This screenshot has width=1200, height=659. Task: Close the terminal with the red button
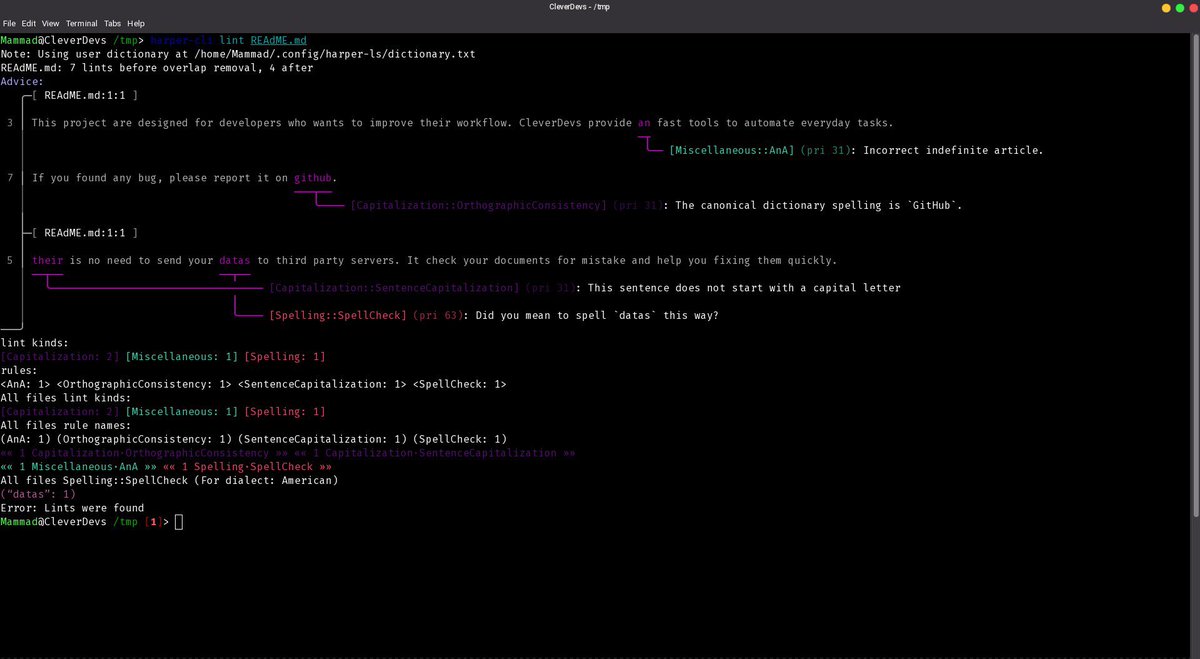[x=1192, y=7]
